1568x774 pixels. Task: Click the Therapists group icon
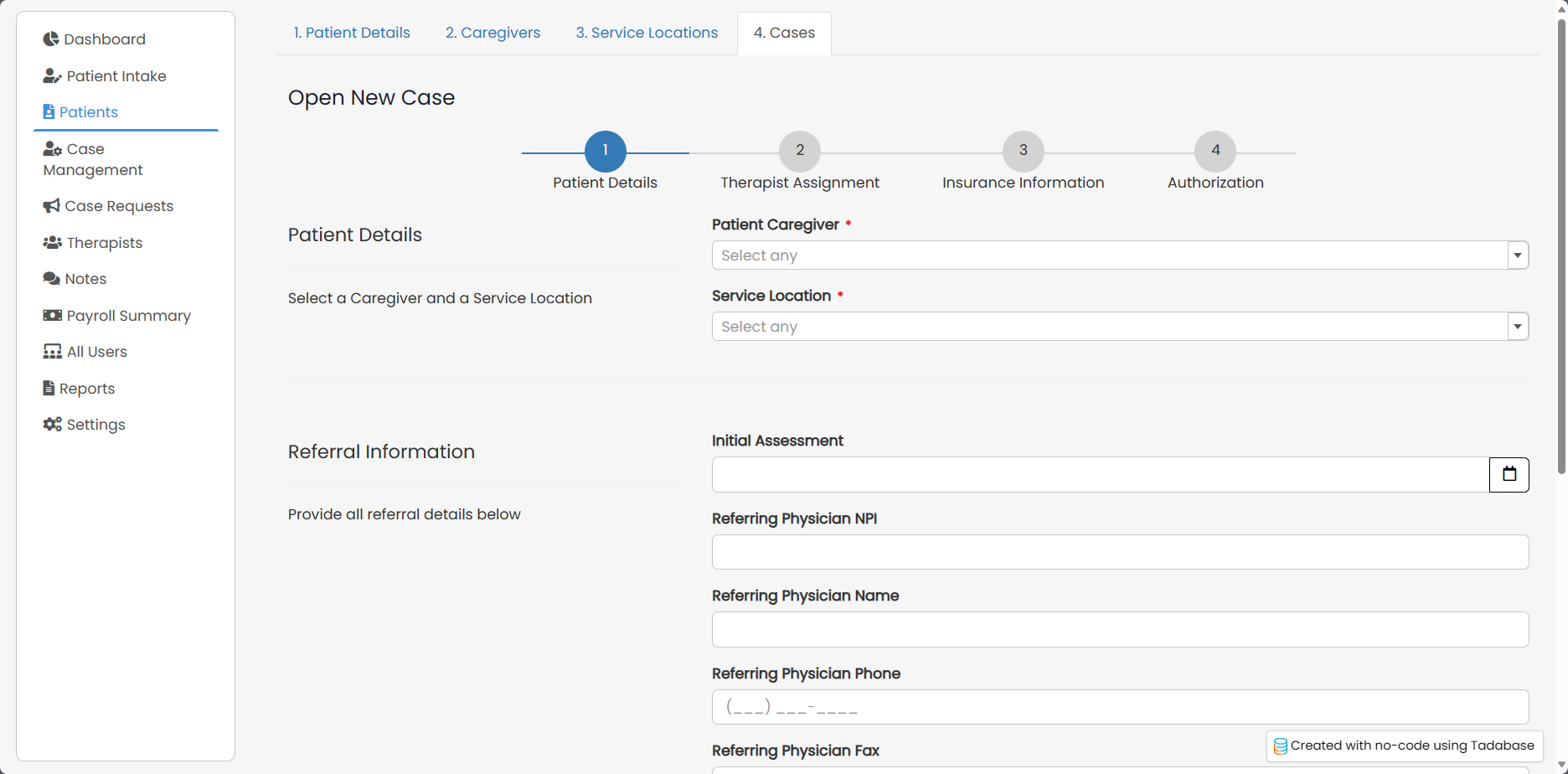pyautogui.click(x=52, y=242)
